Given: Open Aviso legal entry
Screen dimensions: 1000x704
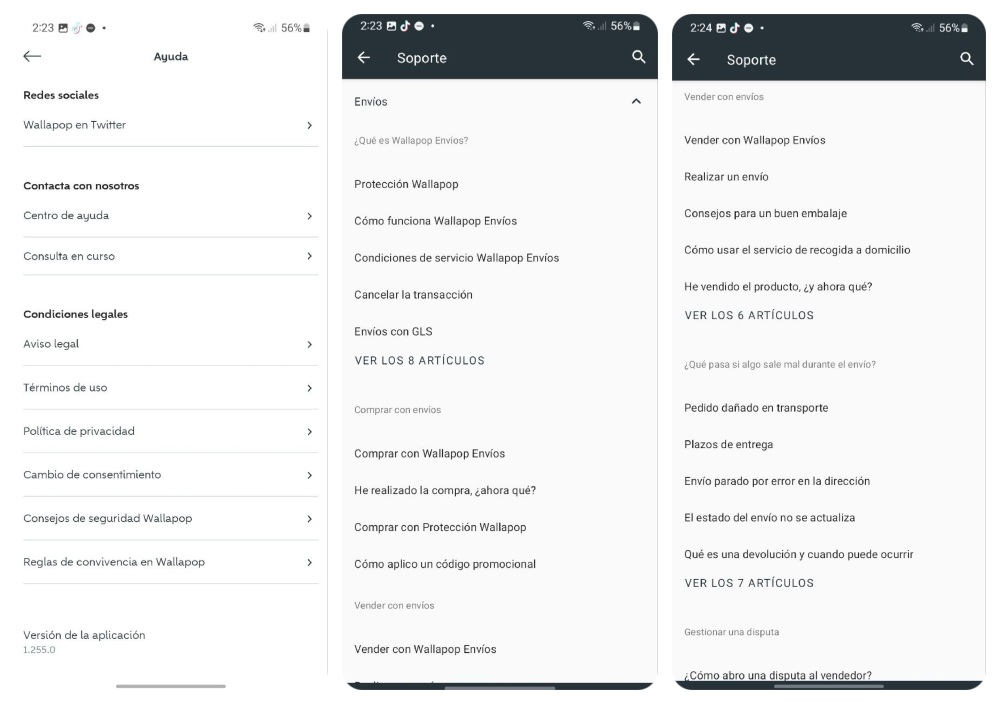Looking at the screenshot, I should tap(170, 344).
